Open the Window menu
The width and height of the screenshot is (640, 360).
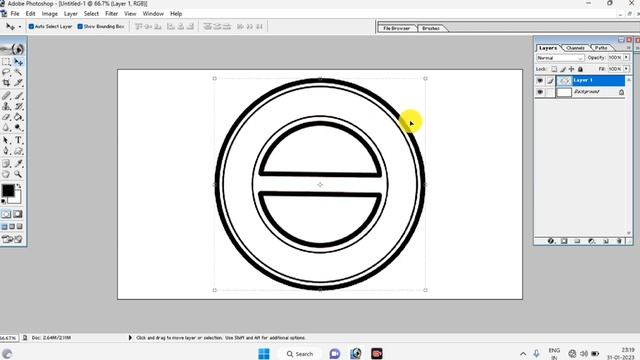[153, 13]
